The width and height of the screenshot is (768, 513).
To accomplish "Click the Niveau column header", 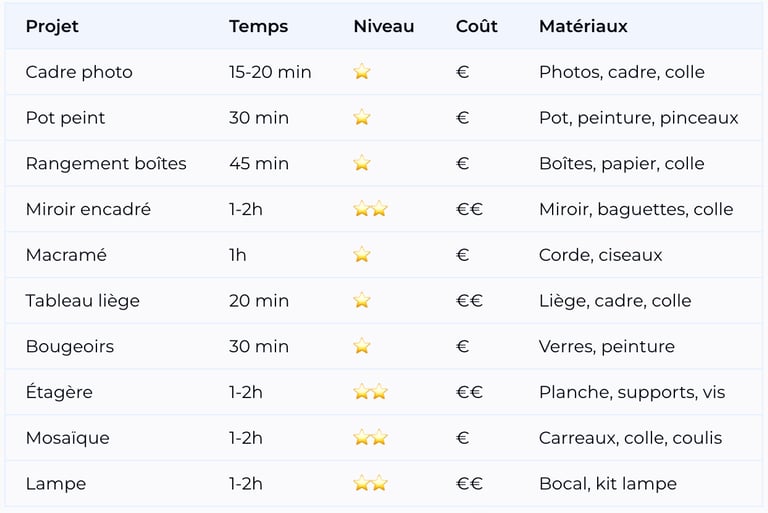I will (x=383, y=26).
